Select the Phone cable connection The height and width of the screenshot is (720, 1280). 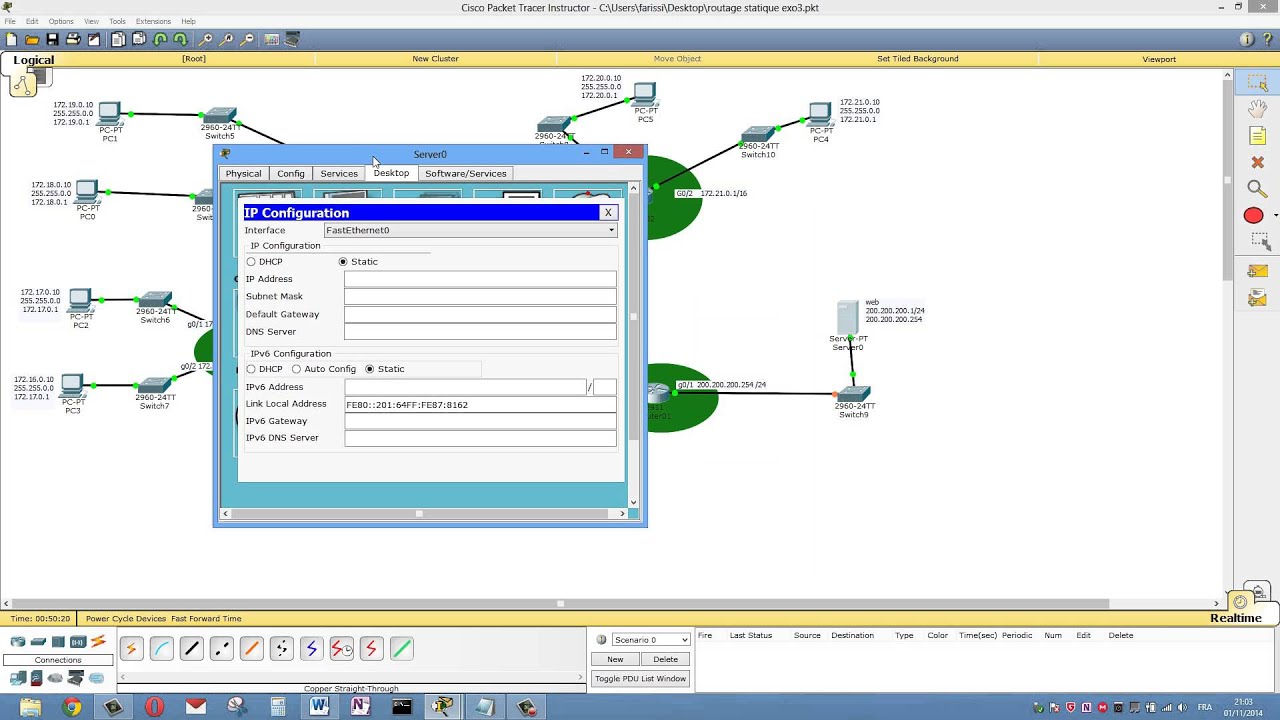[x=281, y=649]
